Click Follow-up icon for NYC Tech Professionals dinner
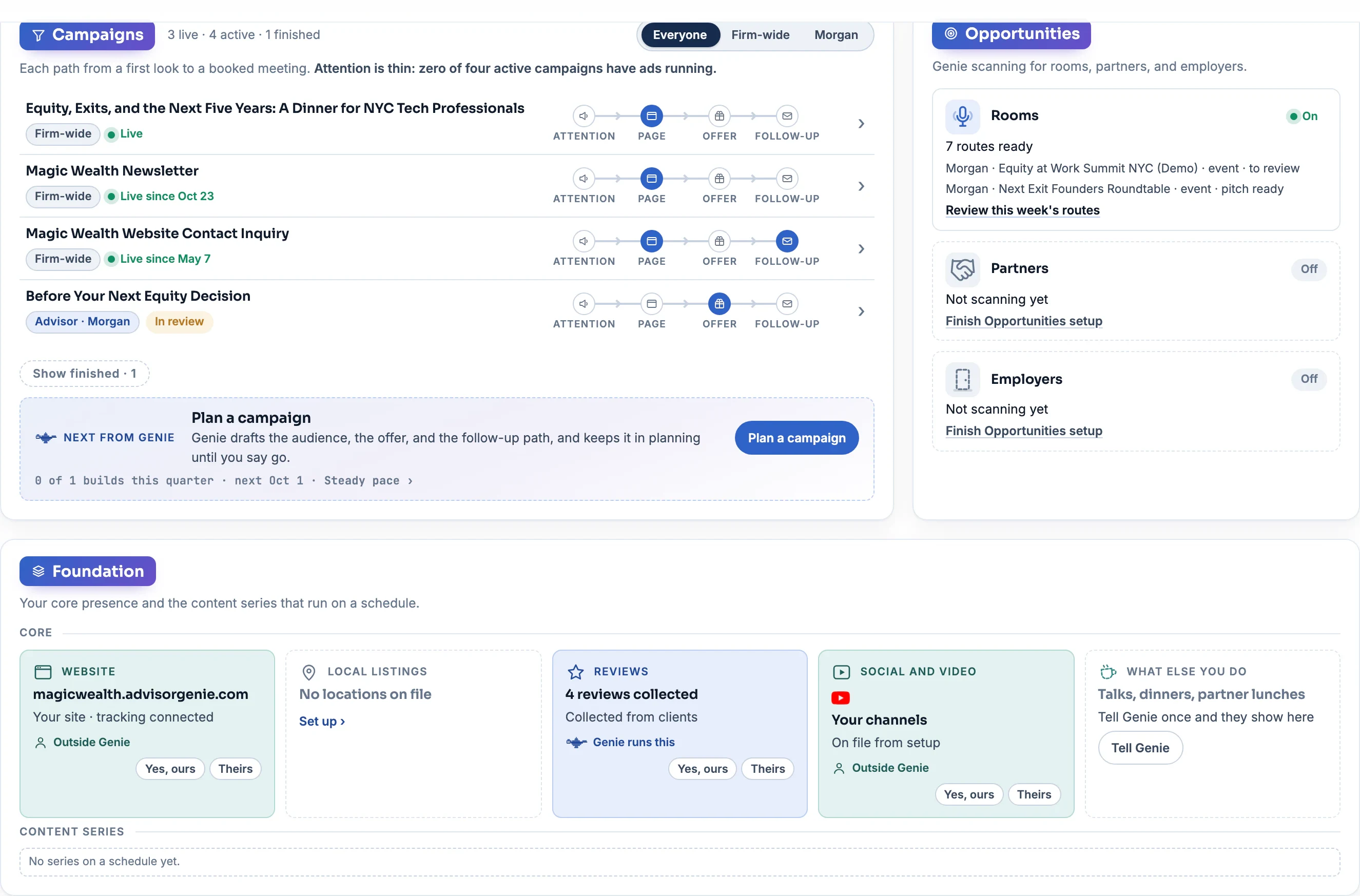 (x=787, y=116)
